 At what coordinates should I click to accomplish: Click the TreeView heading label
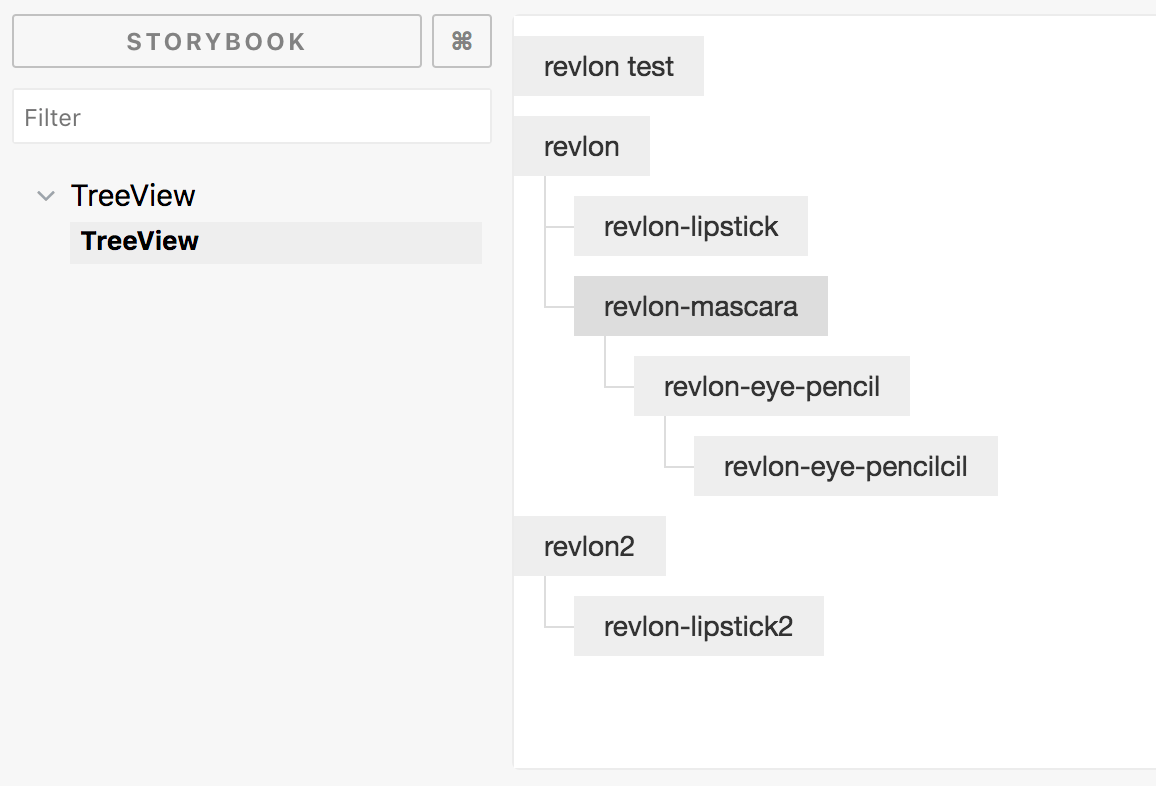[x=133, y=196]
